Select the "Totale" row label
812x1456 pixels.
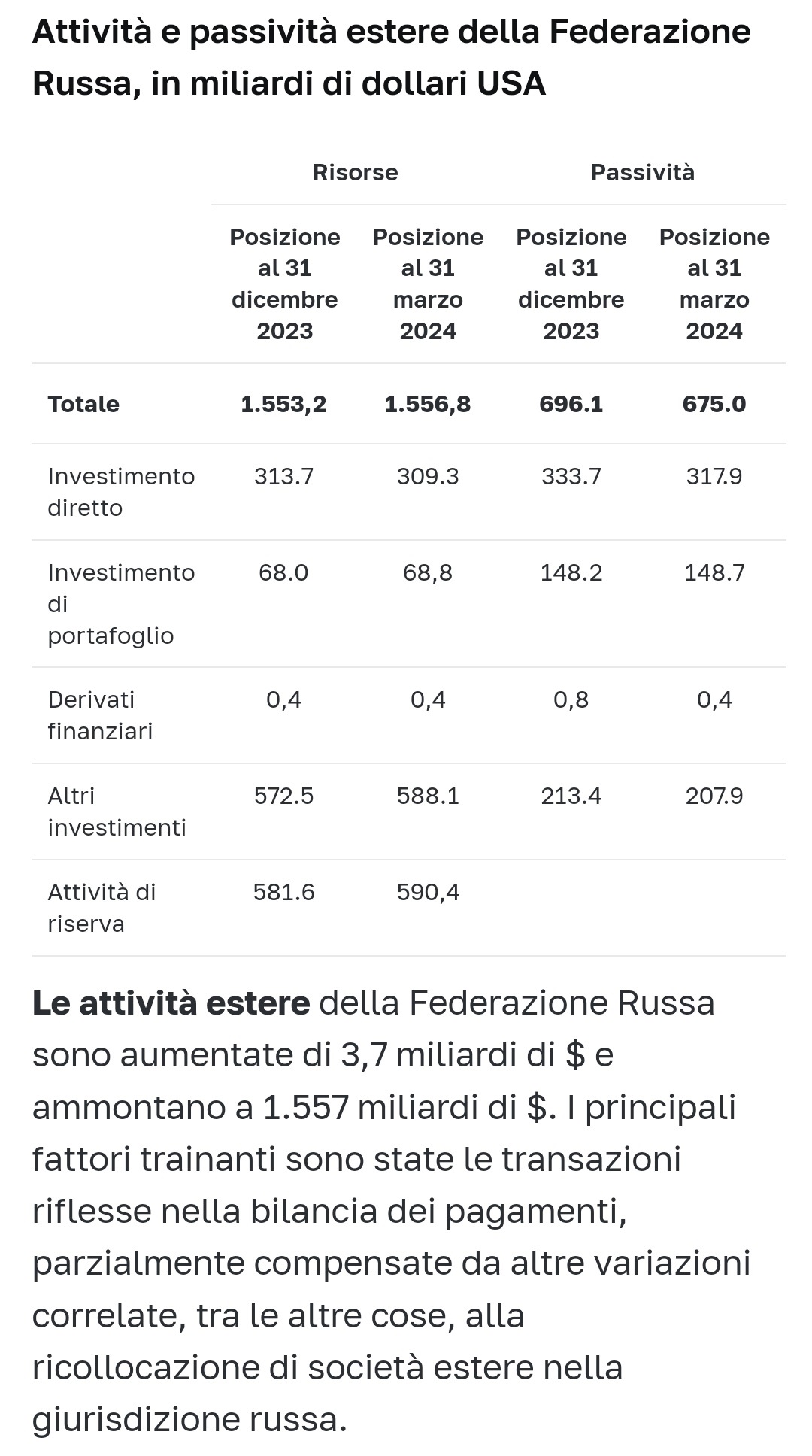click(x=83, y=404)
